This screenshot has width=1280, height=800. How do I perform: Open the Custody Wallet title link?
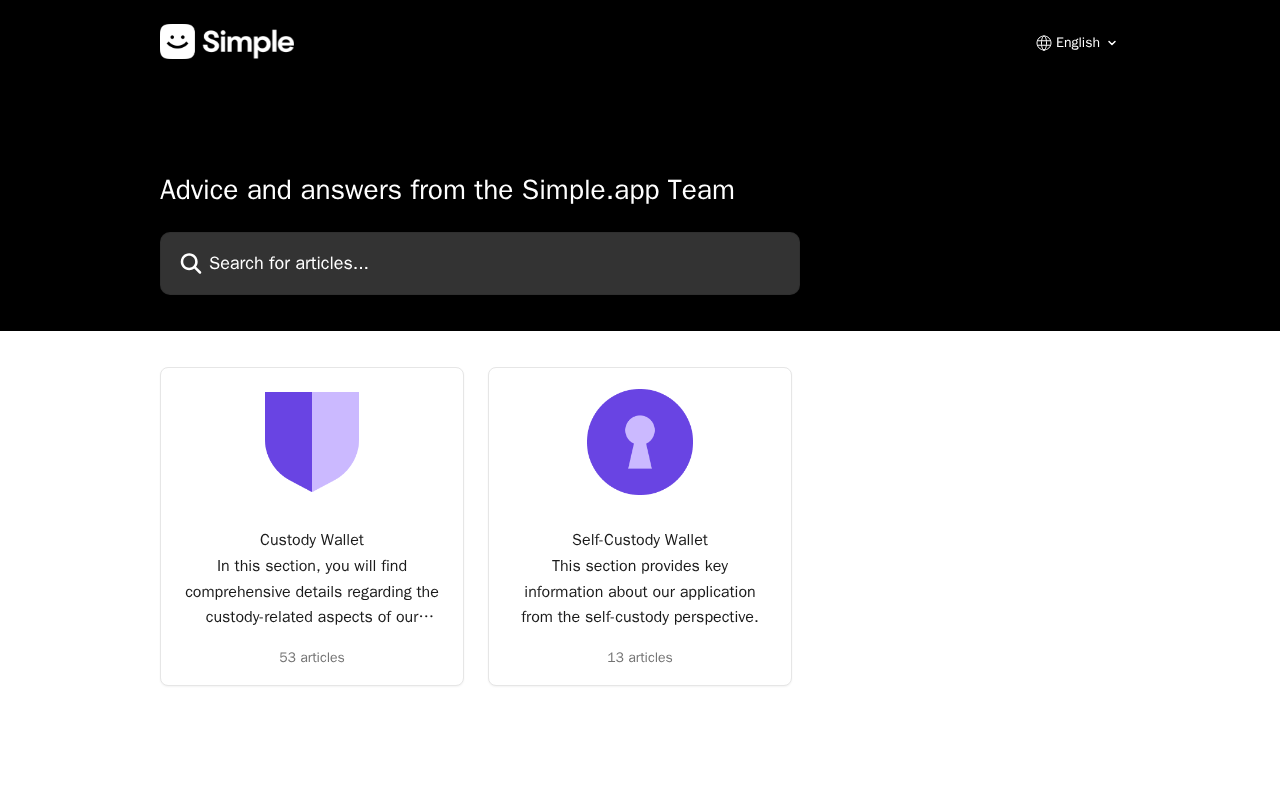312,540
